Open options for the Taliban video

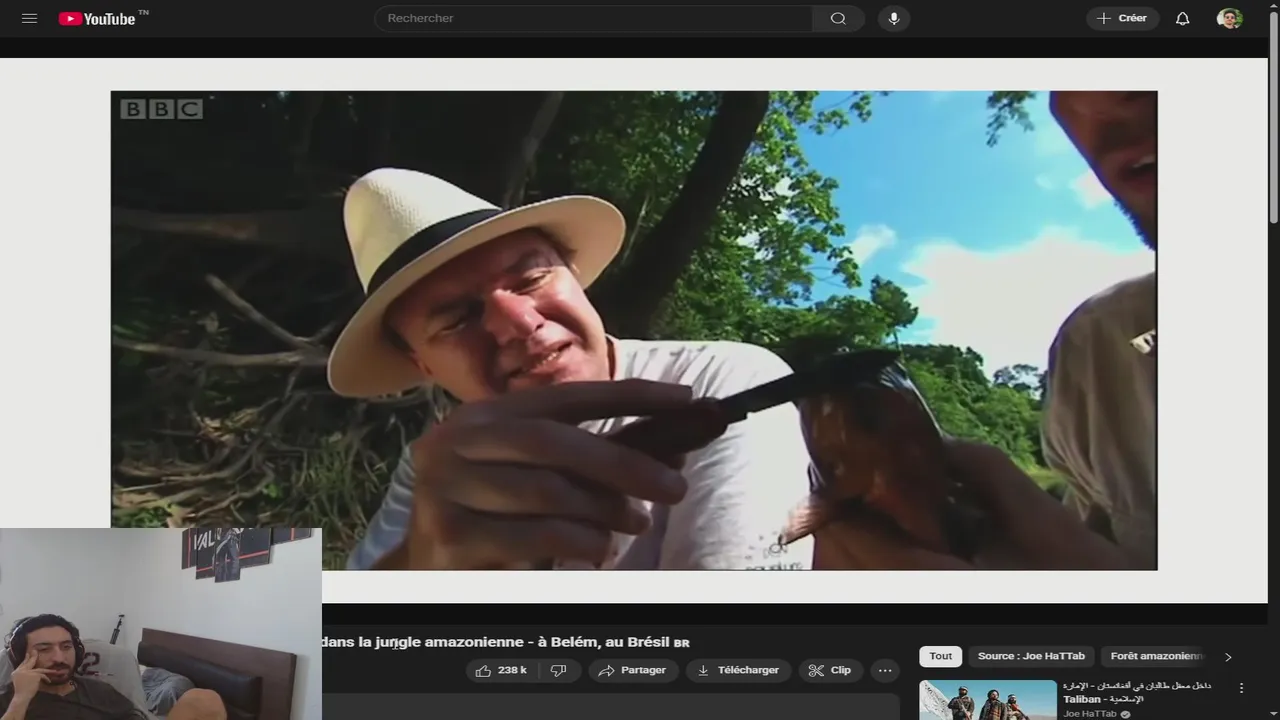coord(1241,688)
